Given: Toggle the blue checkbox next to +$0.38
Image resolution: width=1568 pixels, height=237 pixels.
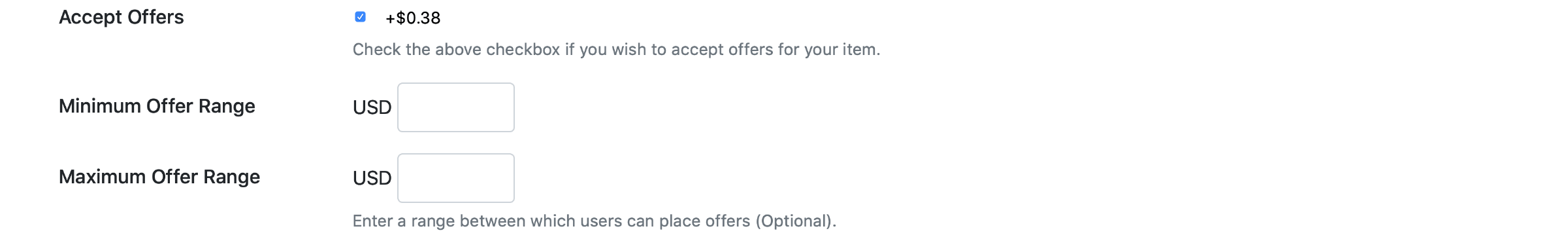Looking at the screenshot, I should (360, 17).
